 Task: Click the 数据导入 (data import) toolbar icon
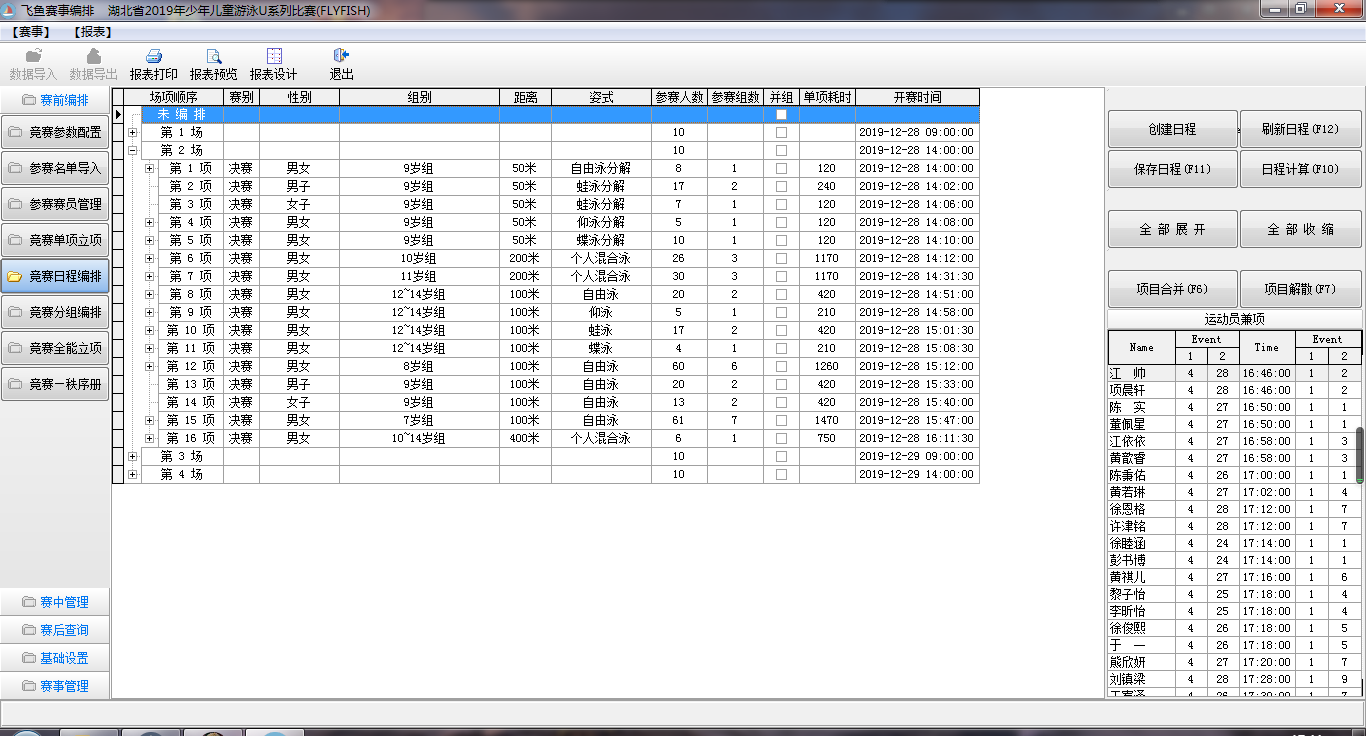pos(33,57)
